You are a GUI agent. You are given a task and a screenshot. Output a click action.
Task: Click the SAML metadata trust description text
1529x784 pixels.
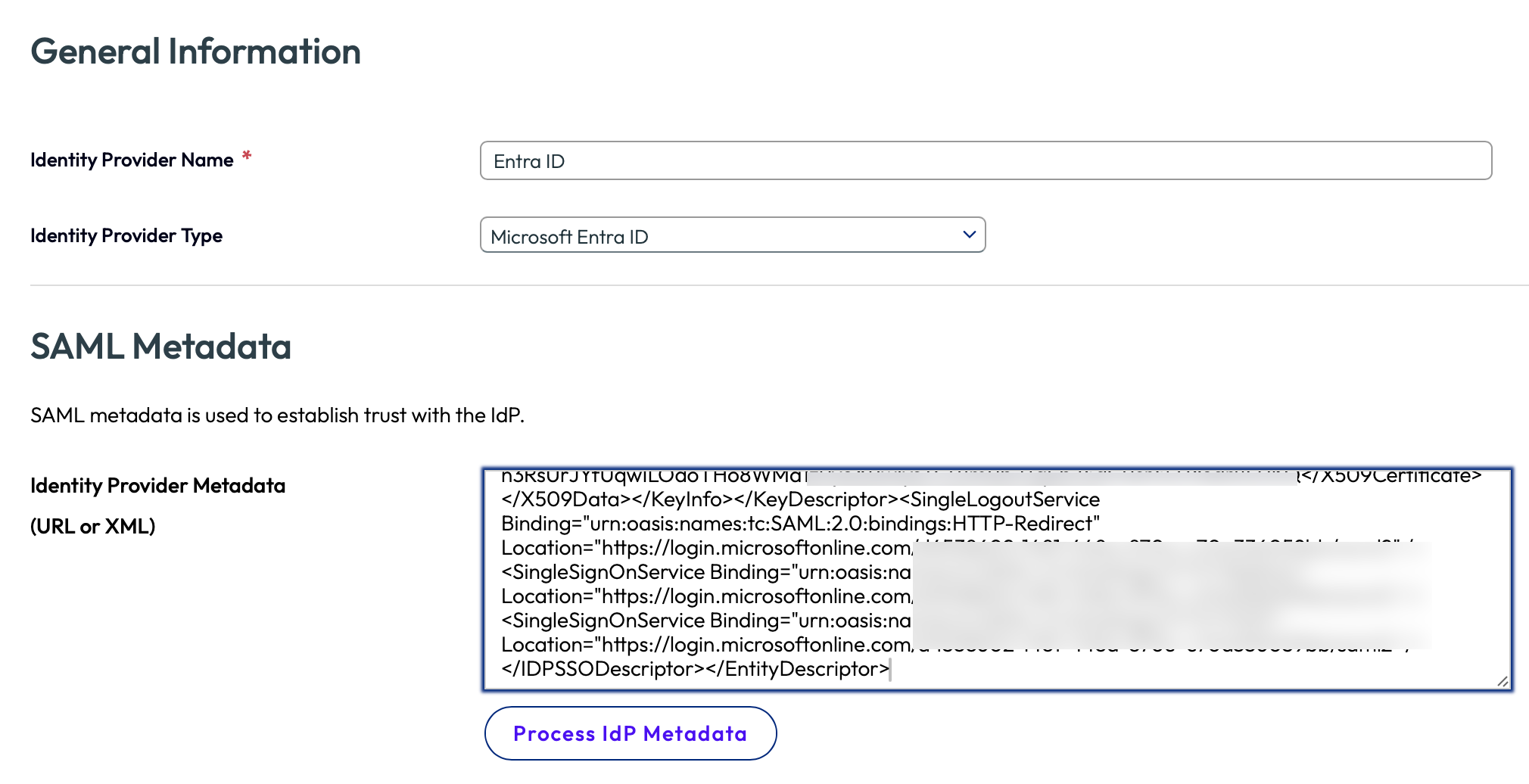[x=277, y=415]
